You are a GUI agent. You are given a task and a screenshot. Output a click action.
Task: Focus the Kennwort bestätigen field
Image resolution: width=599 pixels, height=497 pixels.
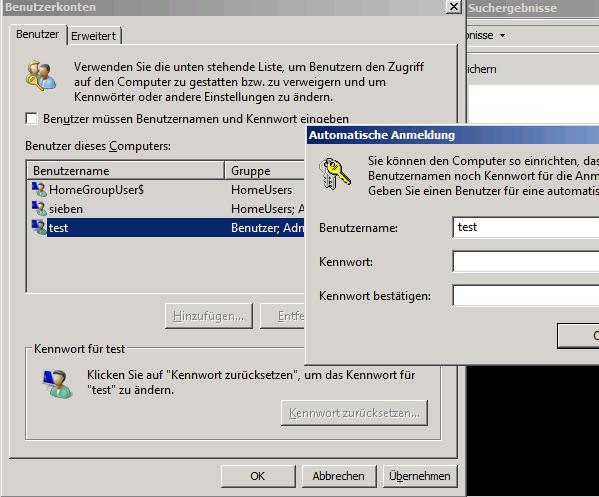(526, 295)
